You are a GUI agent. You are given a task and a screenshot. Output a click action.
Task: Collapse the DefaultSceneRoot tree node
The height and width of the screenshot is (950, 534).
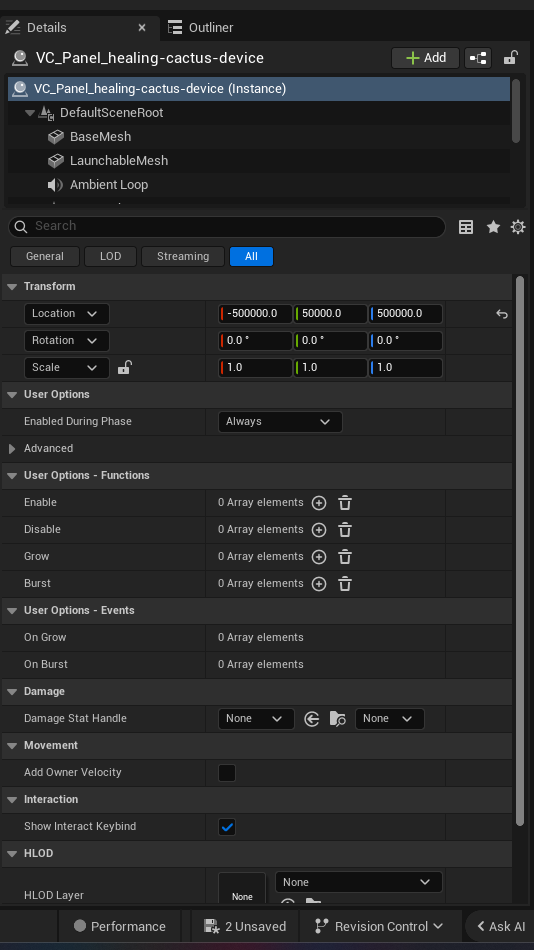click(x=30, y=113)
